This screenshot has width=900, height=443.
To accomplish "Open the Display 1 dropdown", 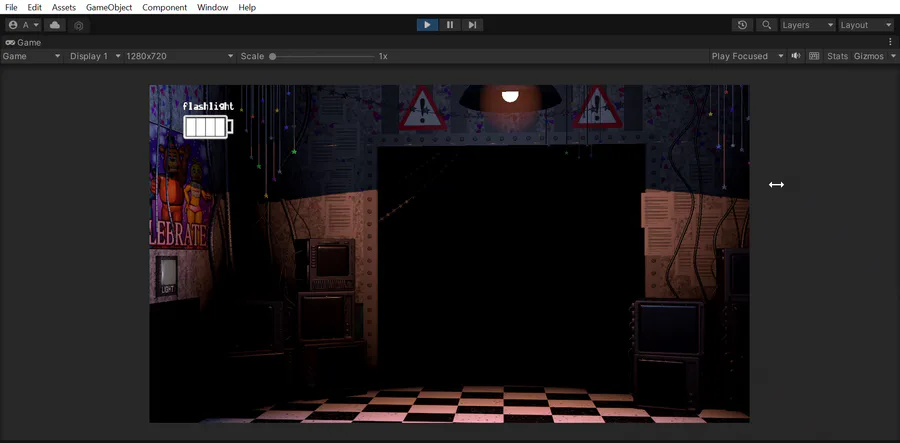I will point(95,56).
